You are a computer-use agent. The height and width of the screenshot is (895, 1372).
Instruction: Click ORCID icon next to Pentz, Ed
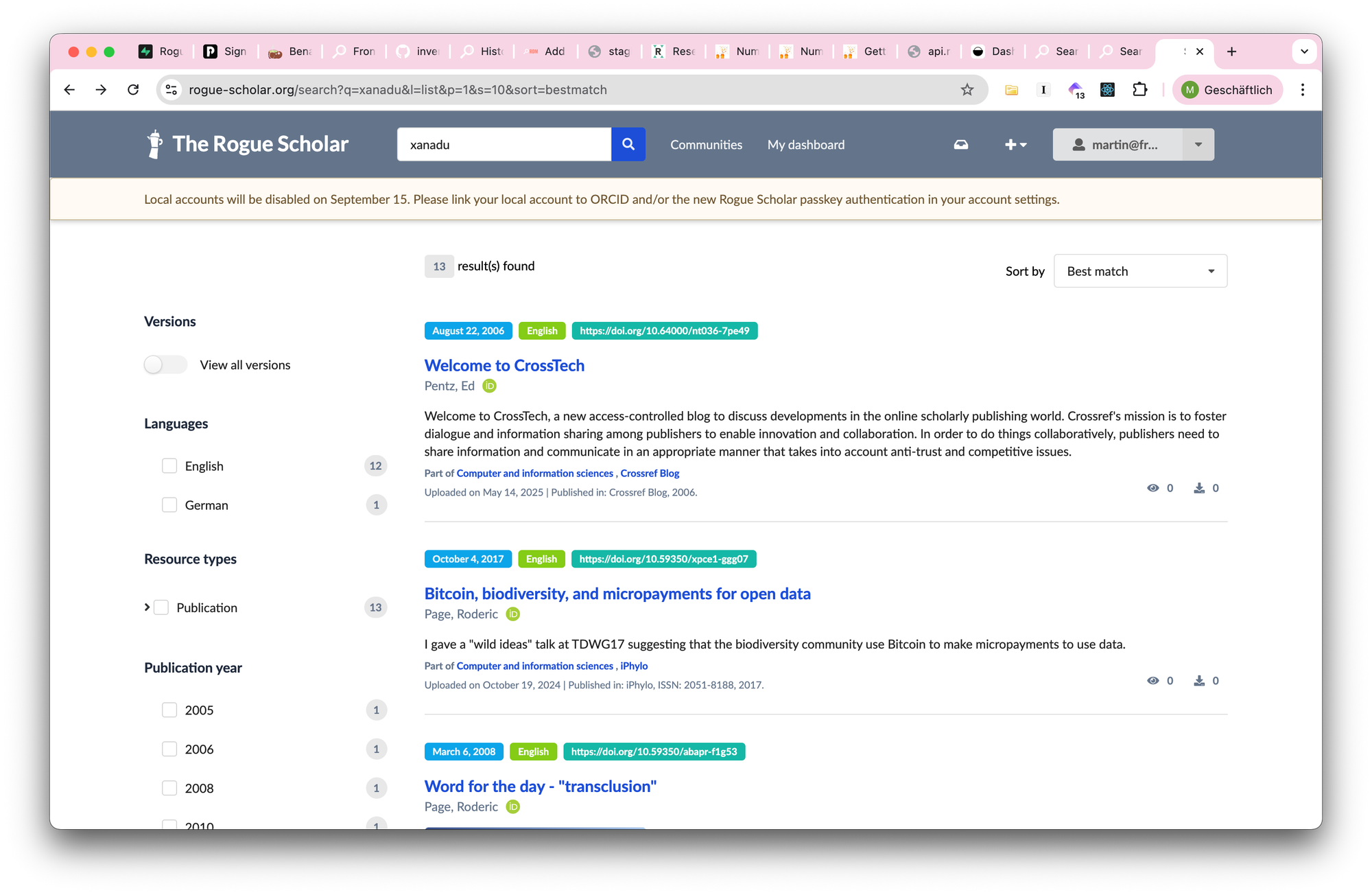tap(489, 386)
